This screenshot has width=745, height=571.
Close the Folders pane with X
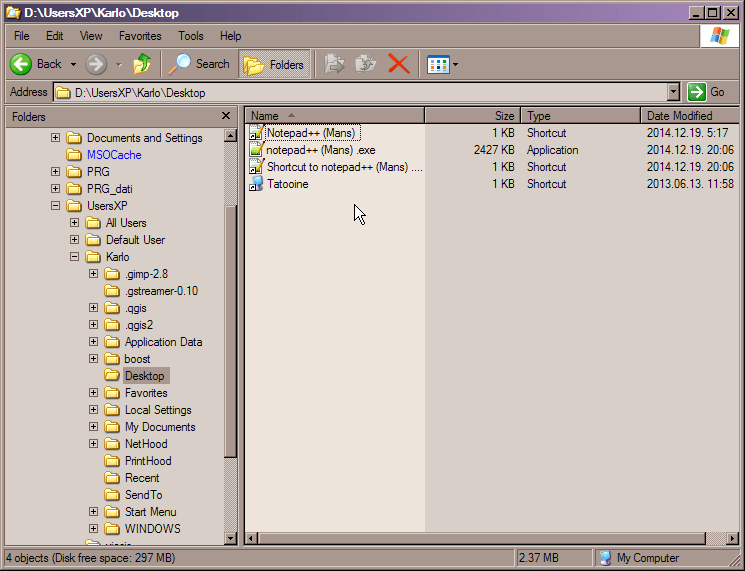click(226, 116)
